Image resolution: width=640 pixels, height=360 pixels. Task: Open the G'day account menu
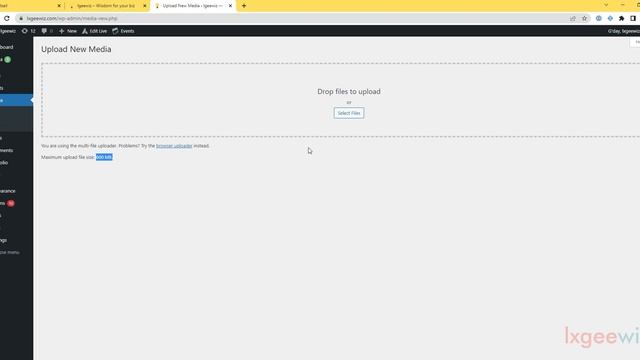click(x=623, y=31)
